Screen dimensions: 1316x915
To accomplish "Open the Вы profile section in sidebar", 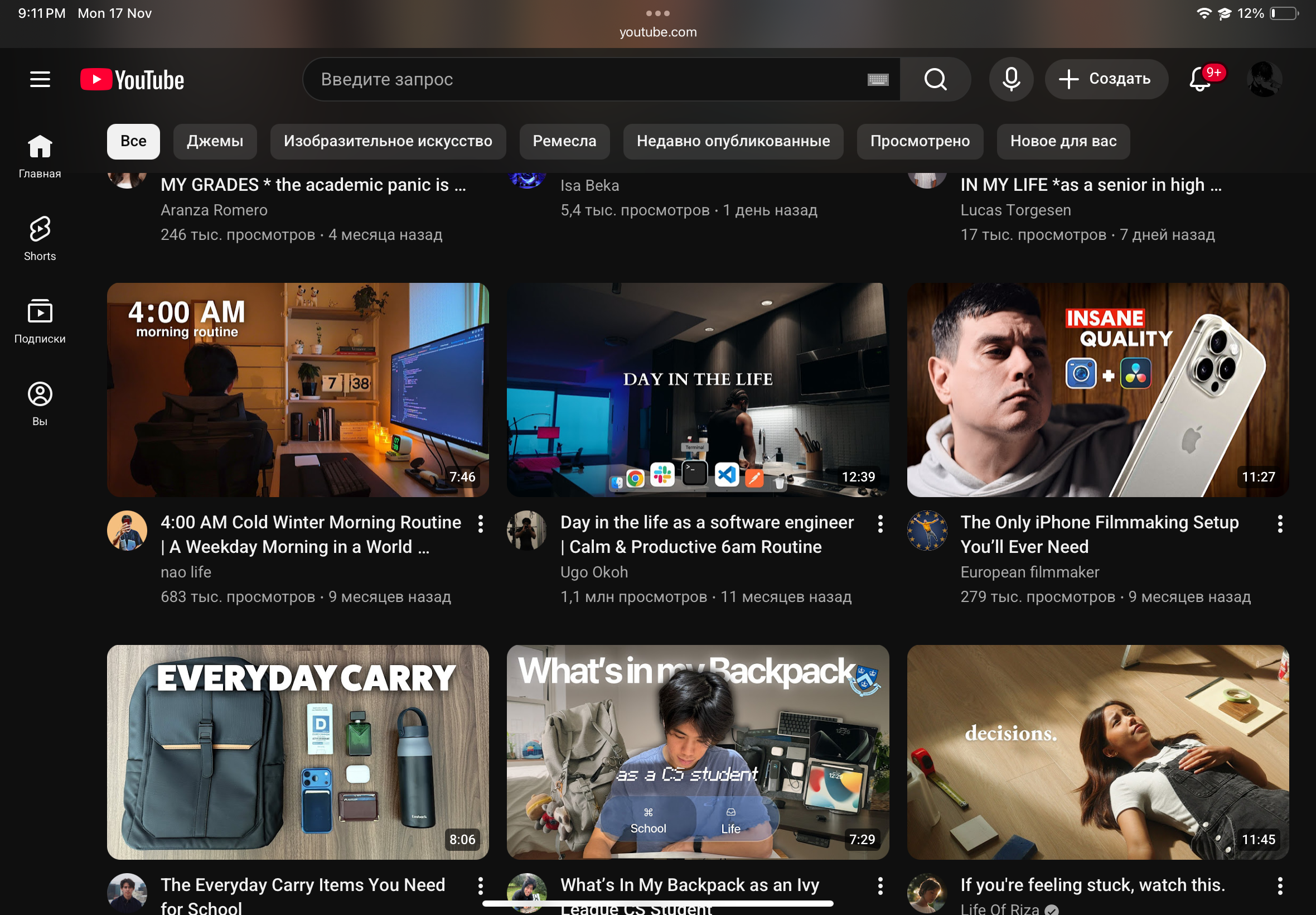I will pos(40,403).
